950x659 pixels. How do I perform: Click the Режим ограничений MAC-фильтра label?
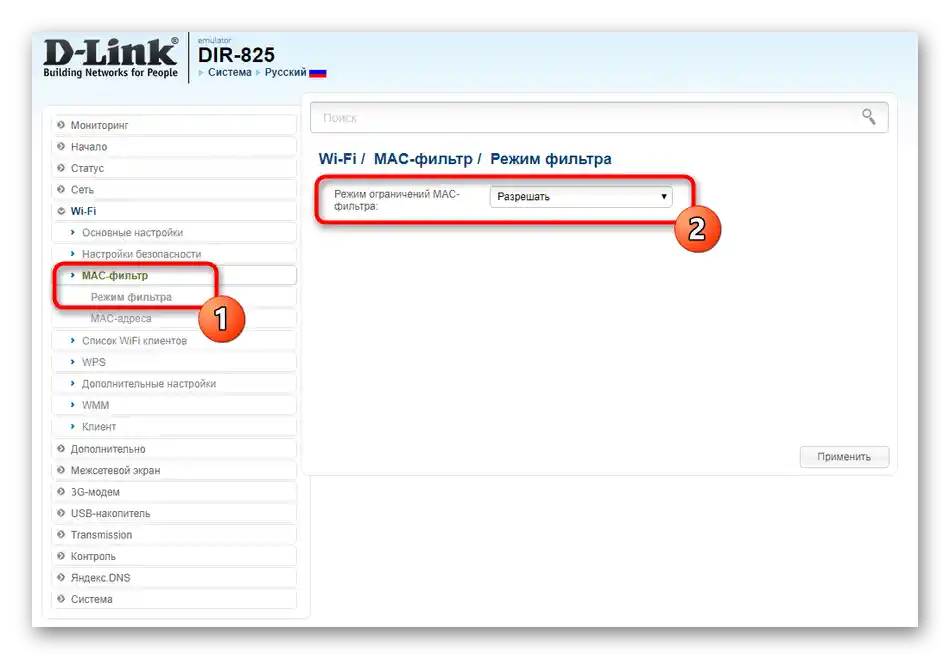click(397, 200)
